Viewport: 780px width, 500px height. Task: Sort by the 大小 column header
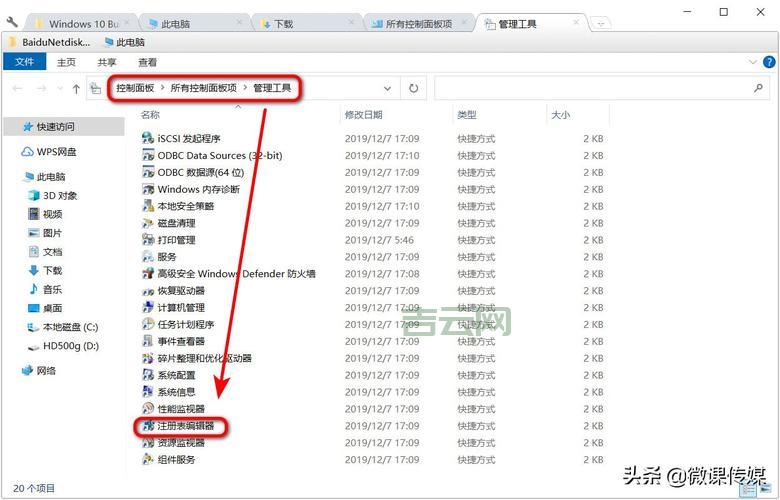561,115
